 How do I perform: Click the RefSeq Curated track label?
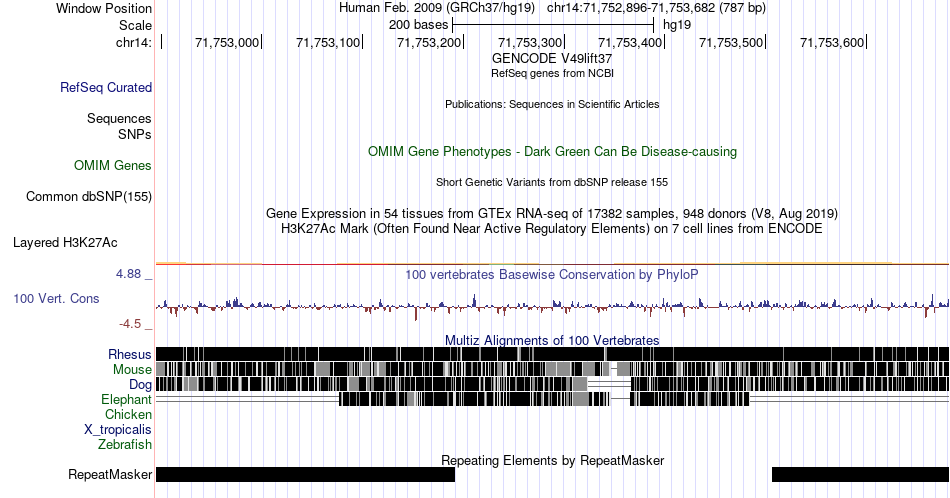tap(106, 87)
